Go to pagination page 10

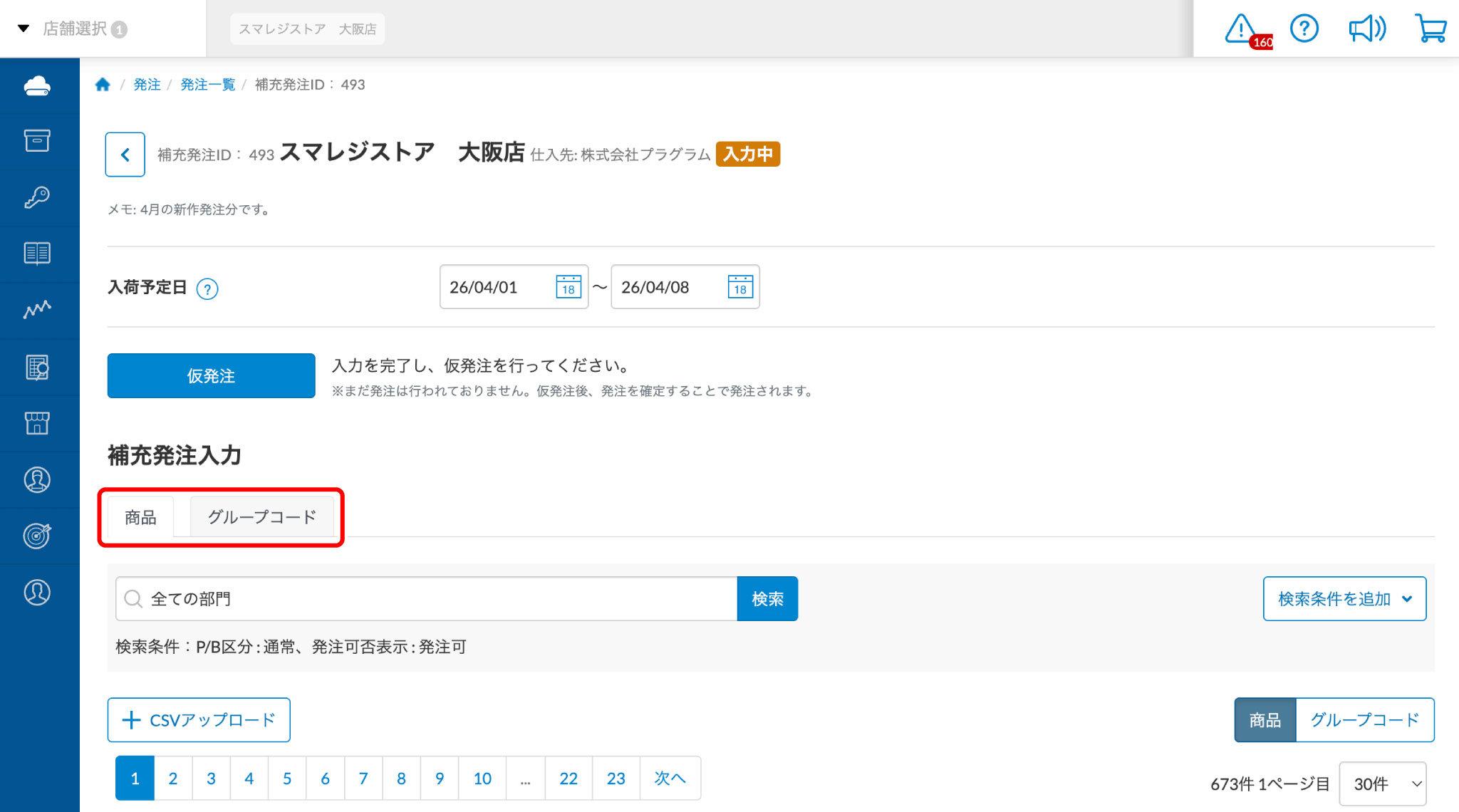tap(482, 779)
